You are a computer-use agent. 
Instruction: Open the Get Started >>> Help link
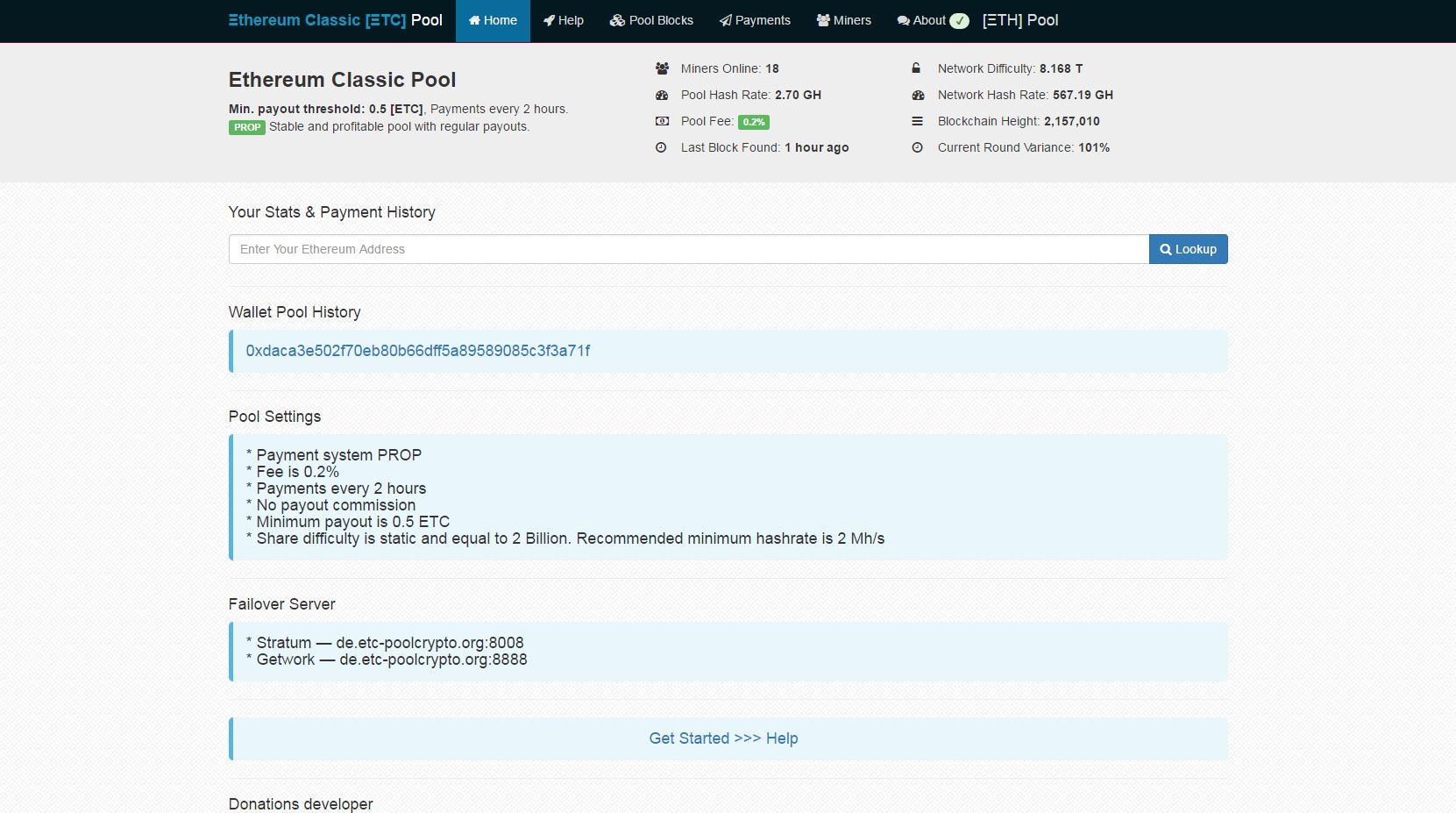[723, 738]
